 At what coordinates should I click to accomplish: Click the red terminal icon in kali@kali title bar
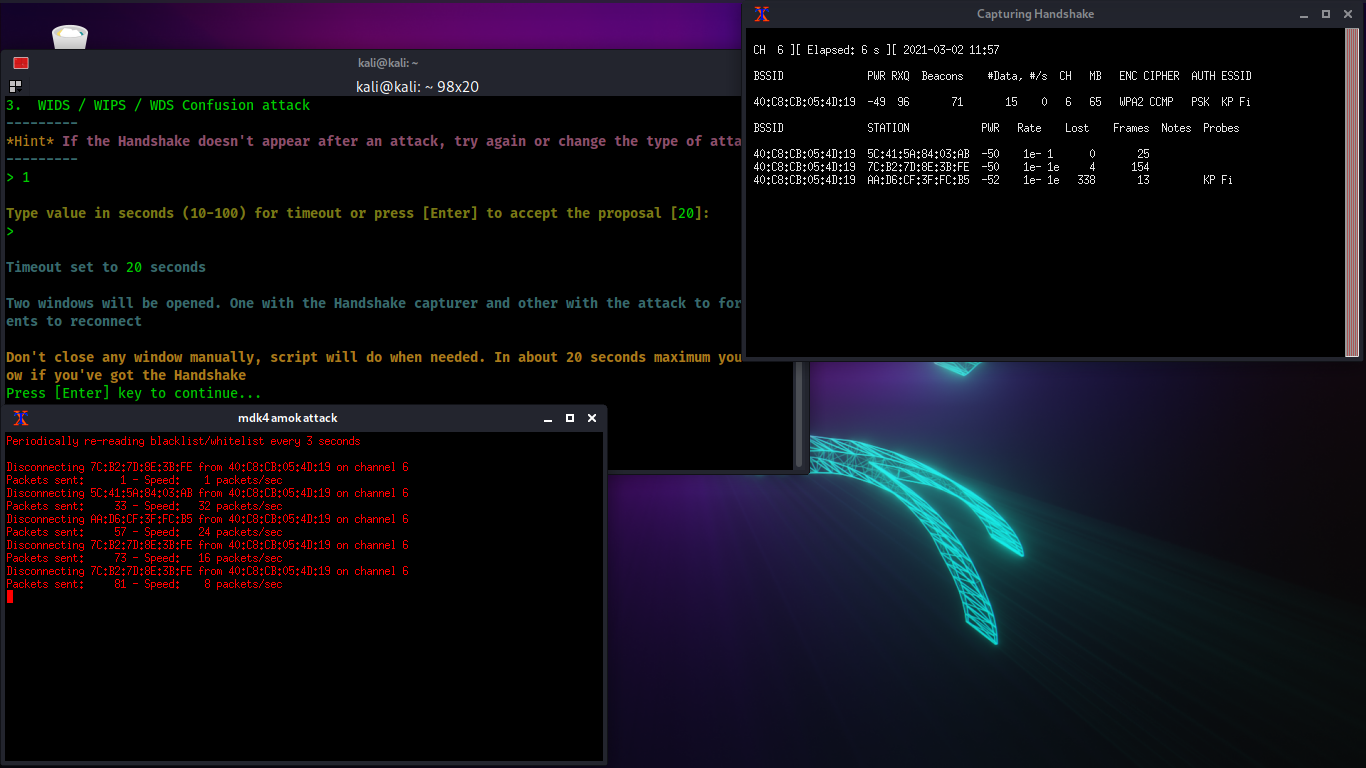point(21,63)
